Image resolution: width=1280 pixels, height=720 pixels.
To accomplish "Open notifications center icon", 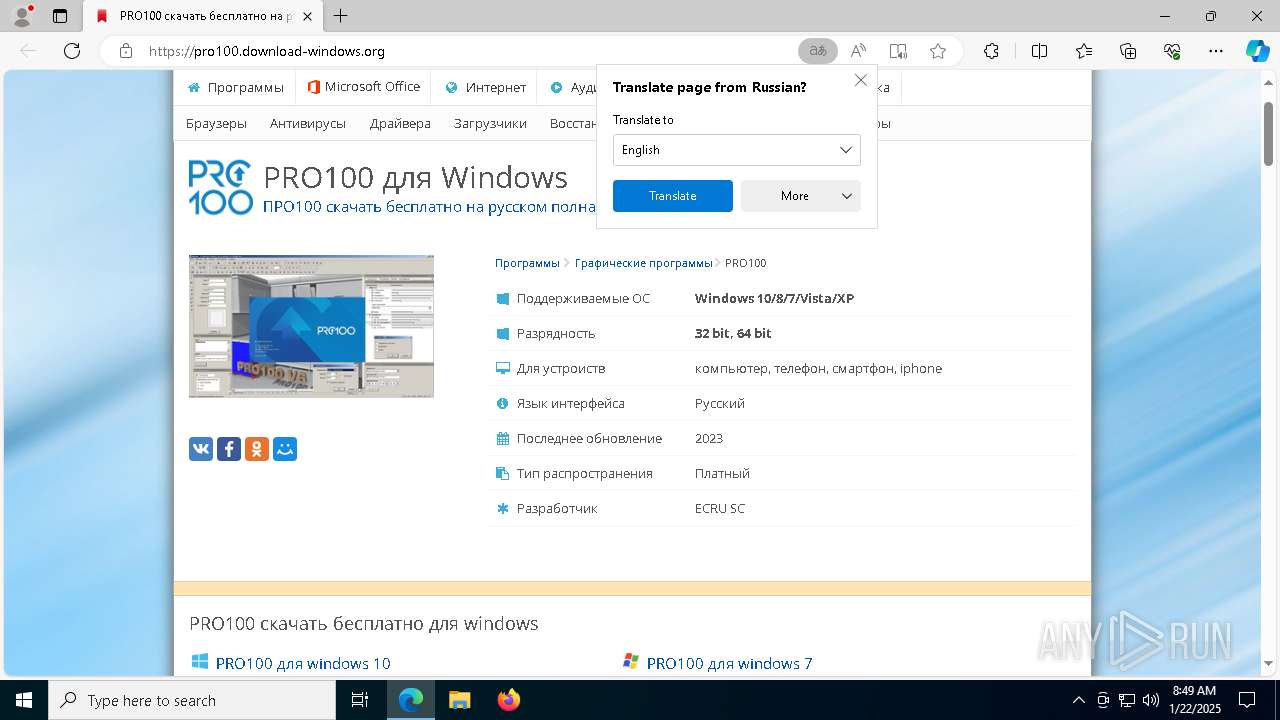I will point(1247,700).
